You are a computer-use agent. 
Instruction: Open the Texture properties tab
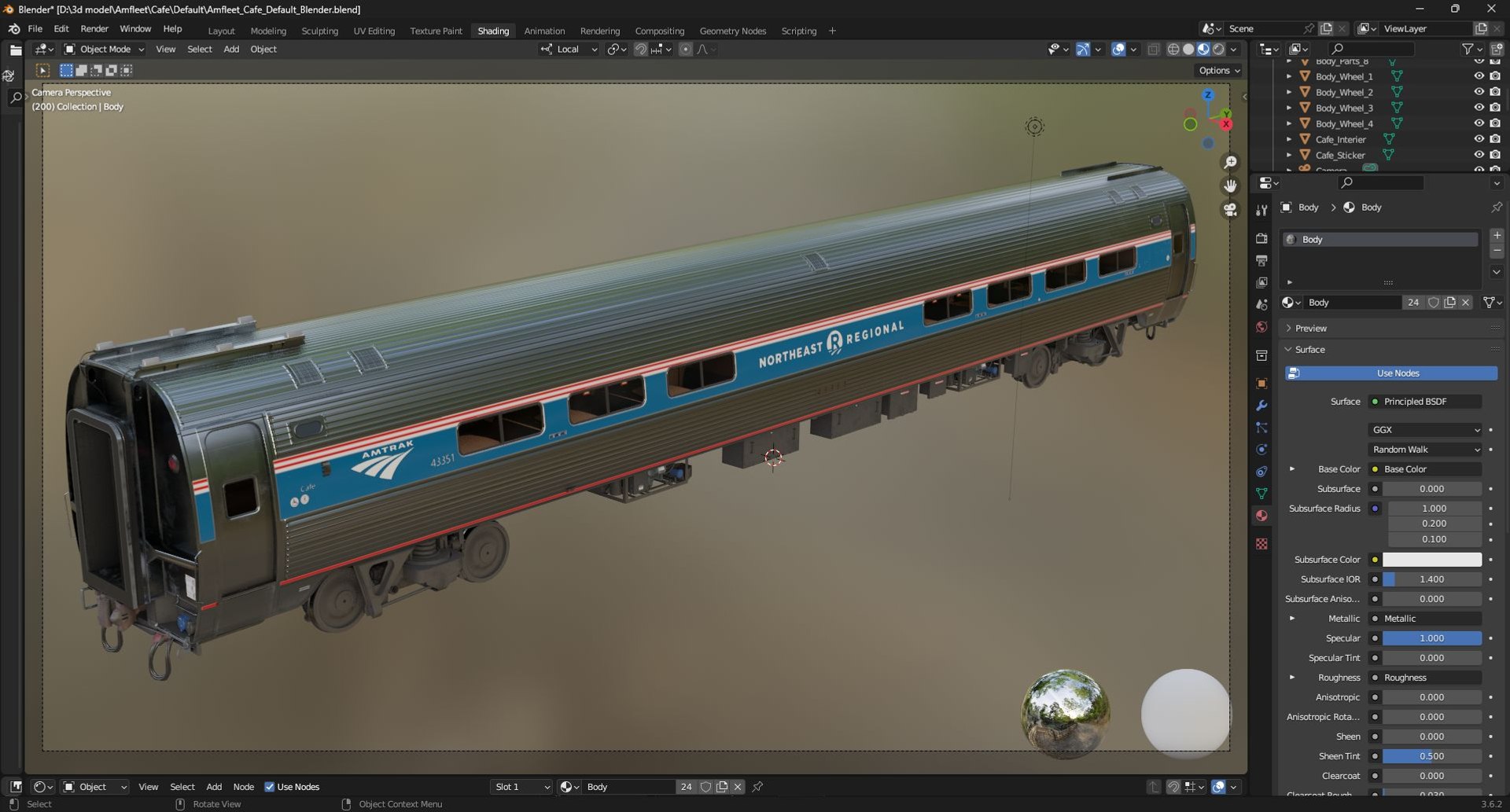coord(1261,544)
